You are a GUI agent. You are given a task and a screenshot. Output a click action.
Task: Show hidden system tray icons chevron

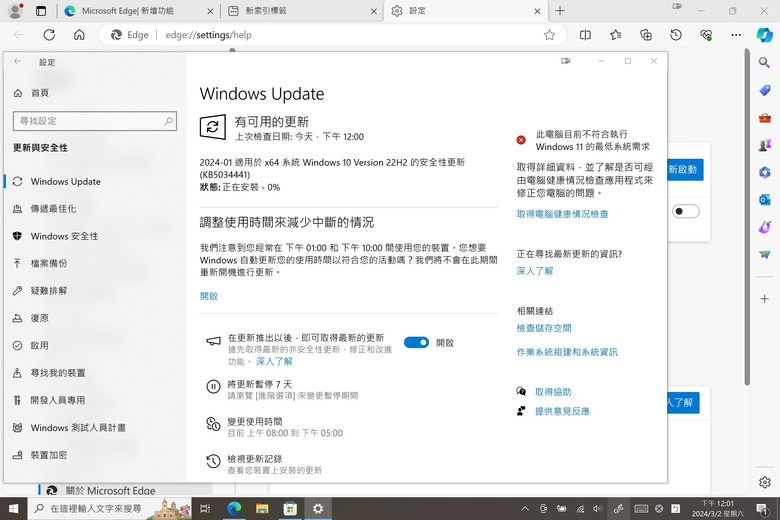(x=525, y=509)
